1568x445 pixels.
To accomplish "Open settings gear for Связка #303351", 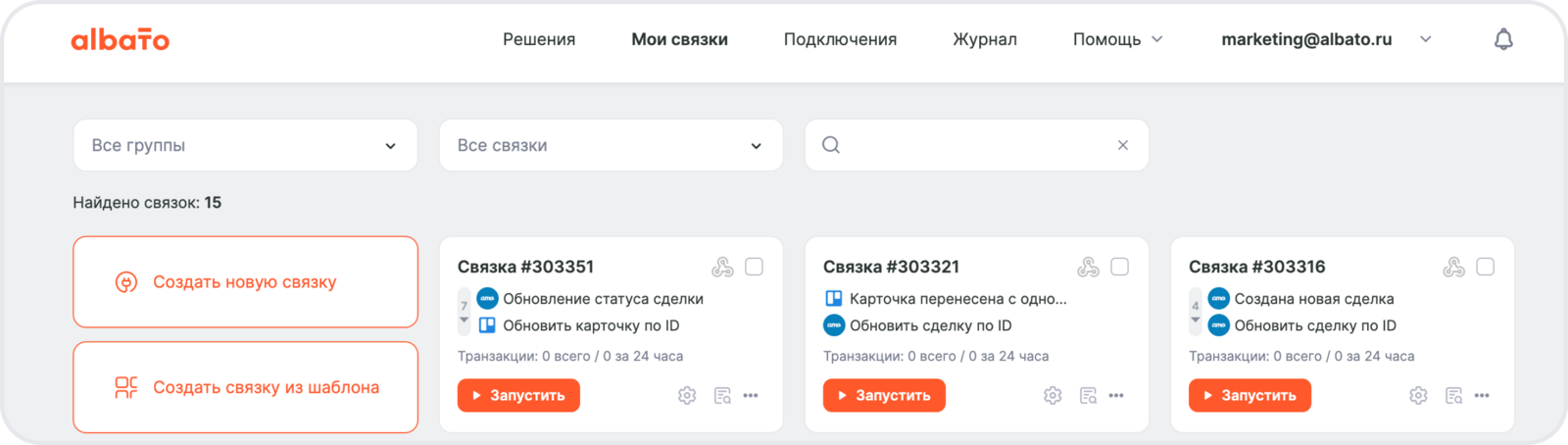I will tap(687, 396).
